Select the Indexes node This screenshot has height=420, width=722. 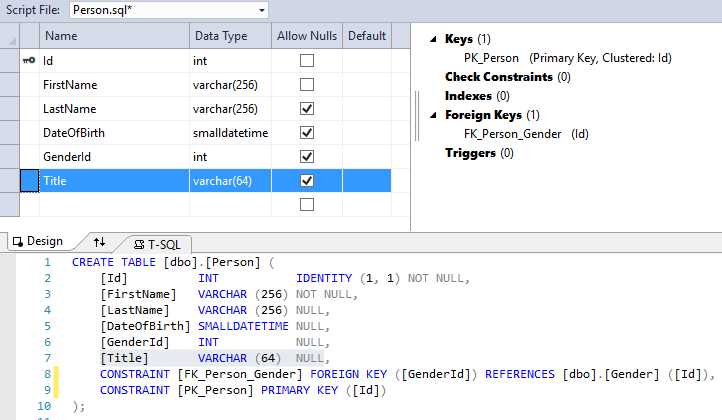pyautogui.click(x=477, y=96)
